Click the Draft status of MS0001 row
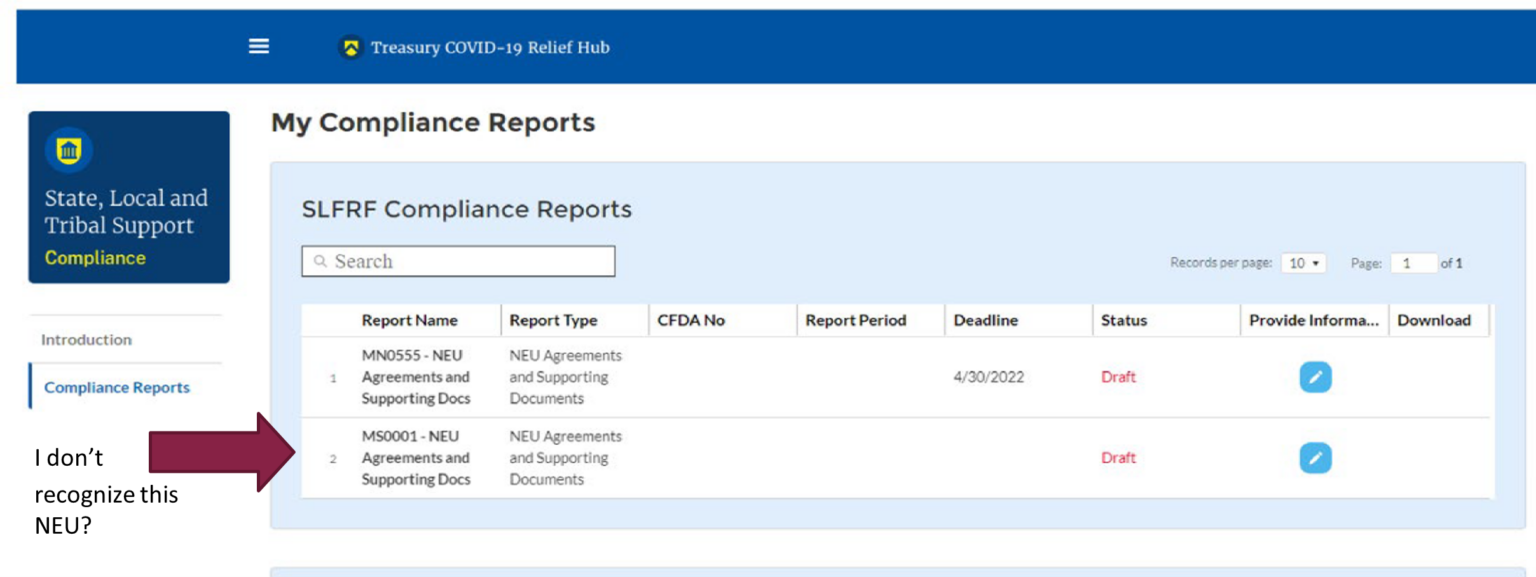The height and width of the screenshot is (577, 1536). pos(1118,458)
